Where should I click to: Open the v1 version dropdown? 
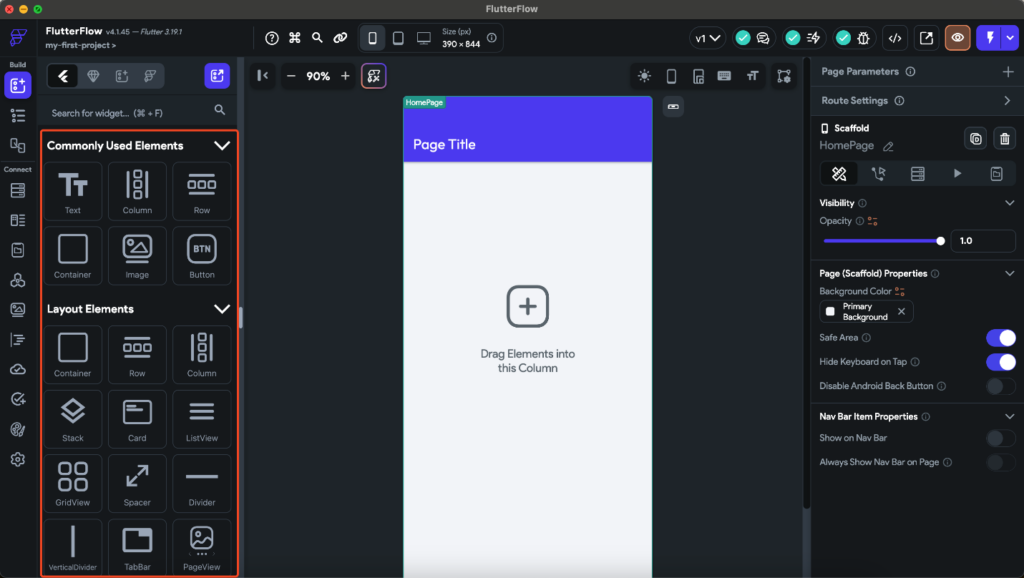tap(707, 37)
